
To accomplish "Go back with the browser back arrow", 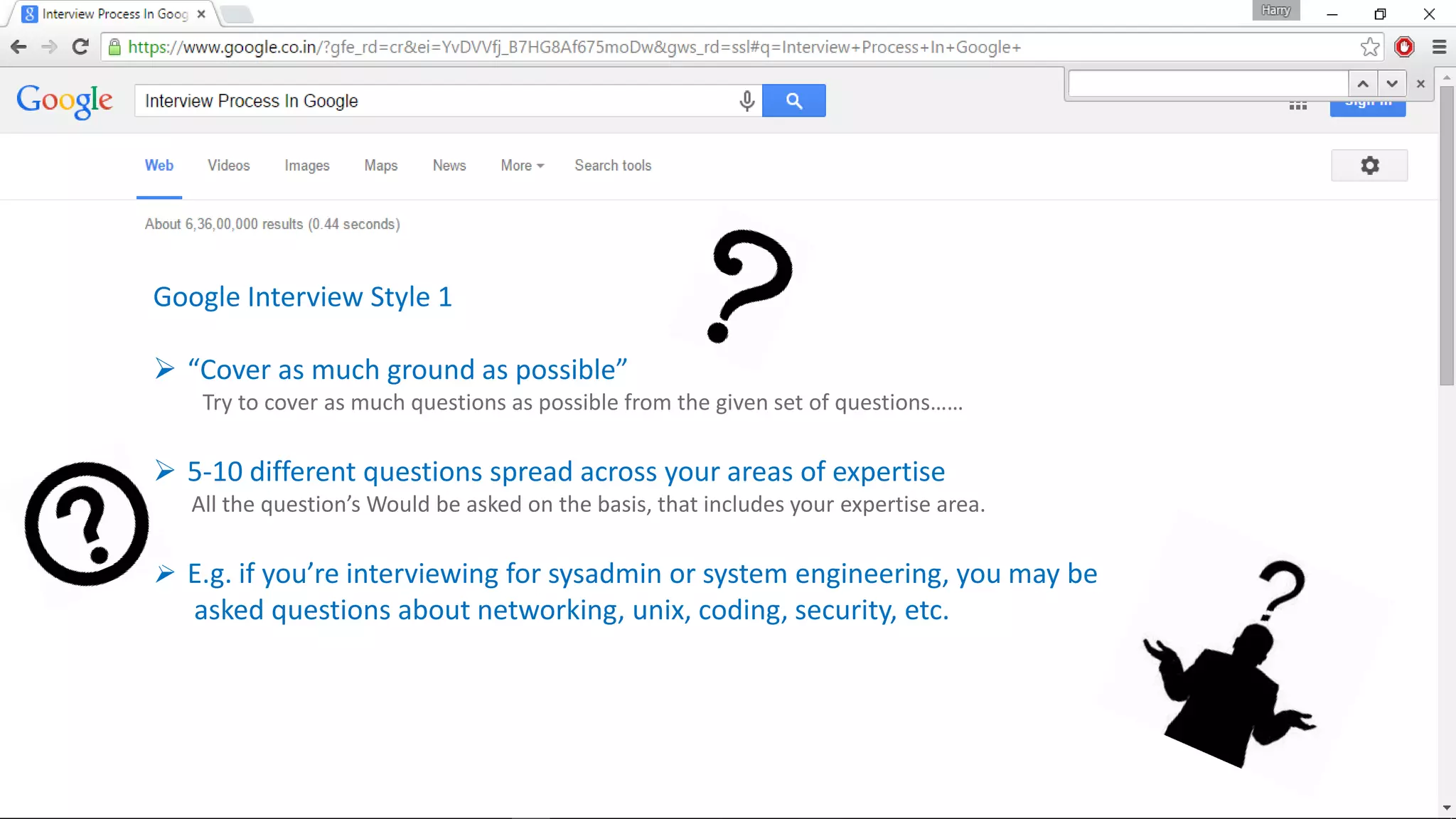I will click(x=18, y=47).
